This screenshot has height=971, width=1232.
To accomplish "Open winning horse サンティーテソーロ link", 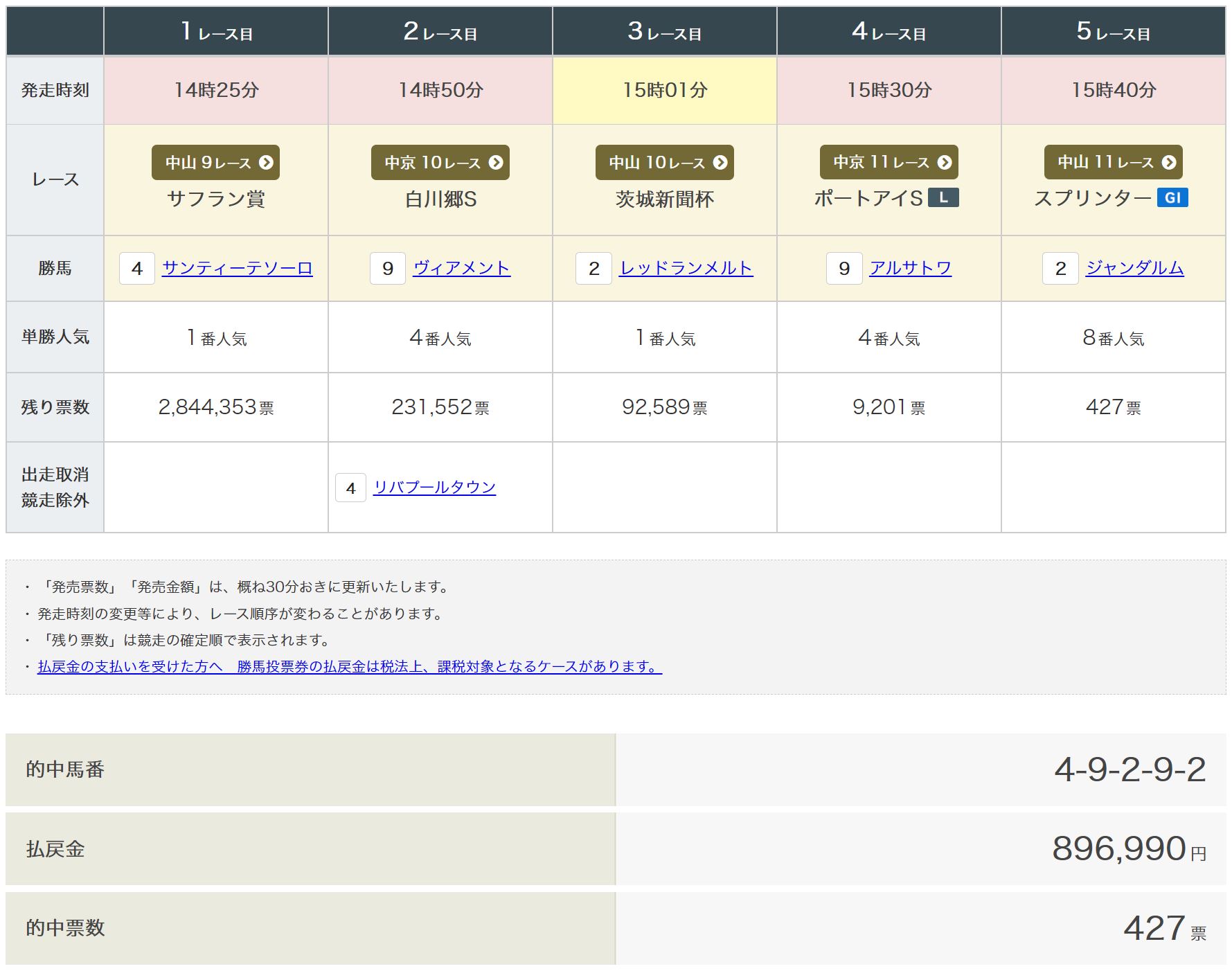I will (237, 268).
